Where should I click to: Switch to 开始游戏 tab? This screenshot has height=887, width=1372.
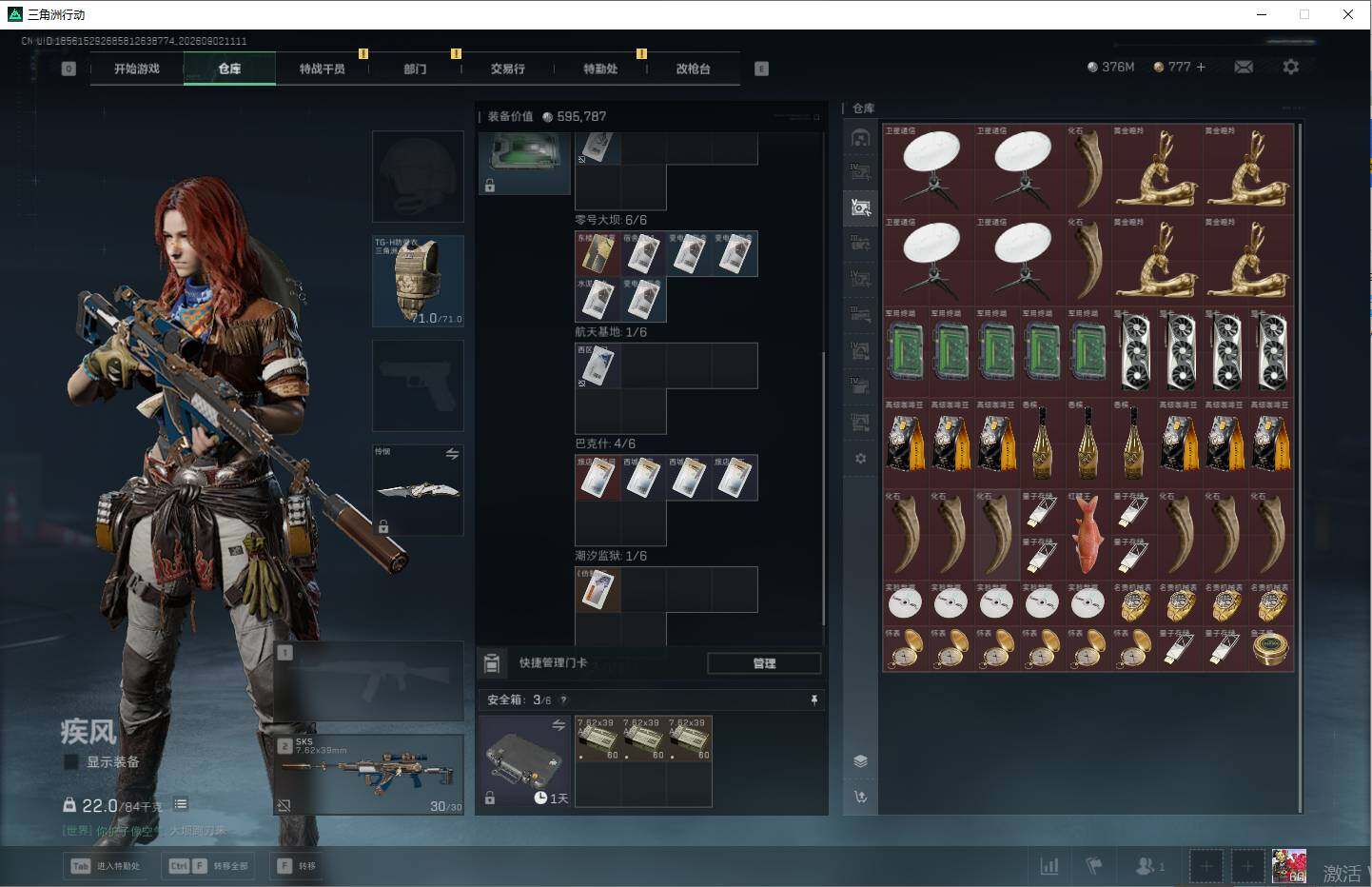[x=137, y=69]
